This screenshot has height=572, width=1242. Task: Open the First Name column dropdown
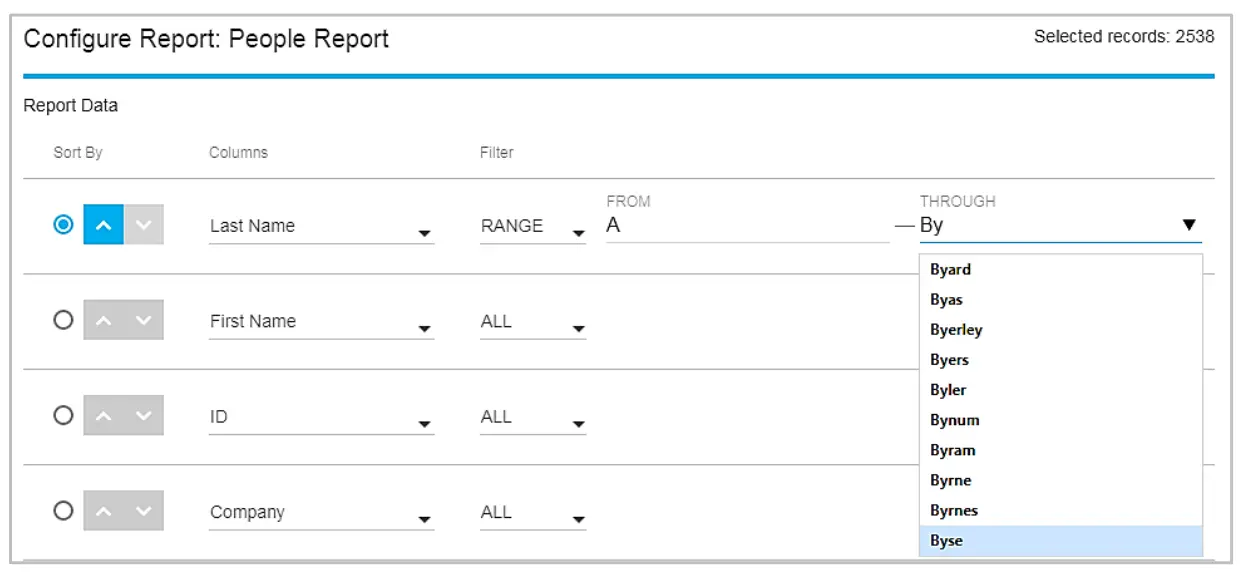pyautogui.click(x=321, y=322)
